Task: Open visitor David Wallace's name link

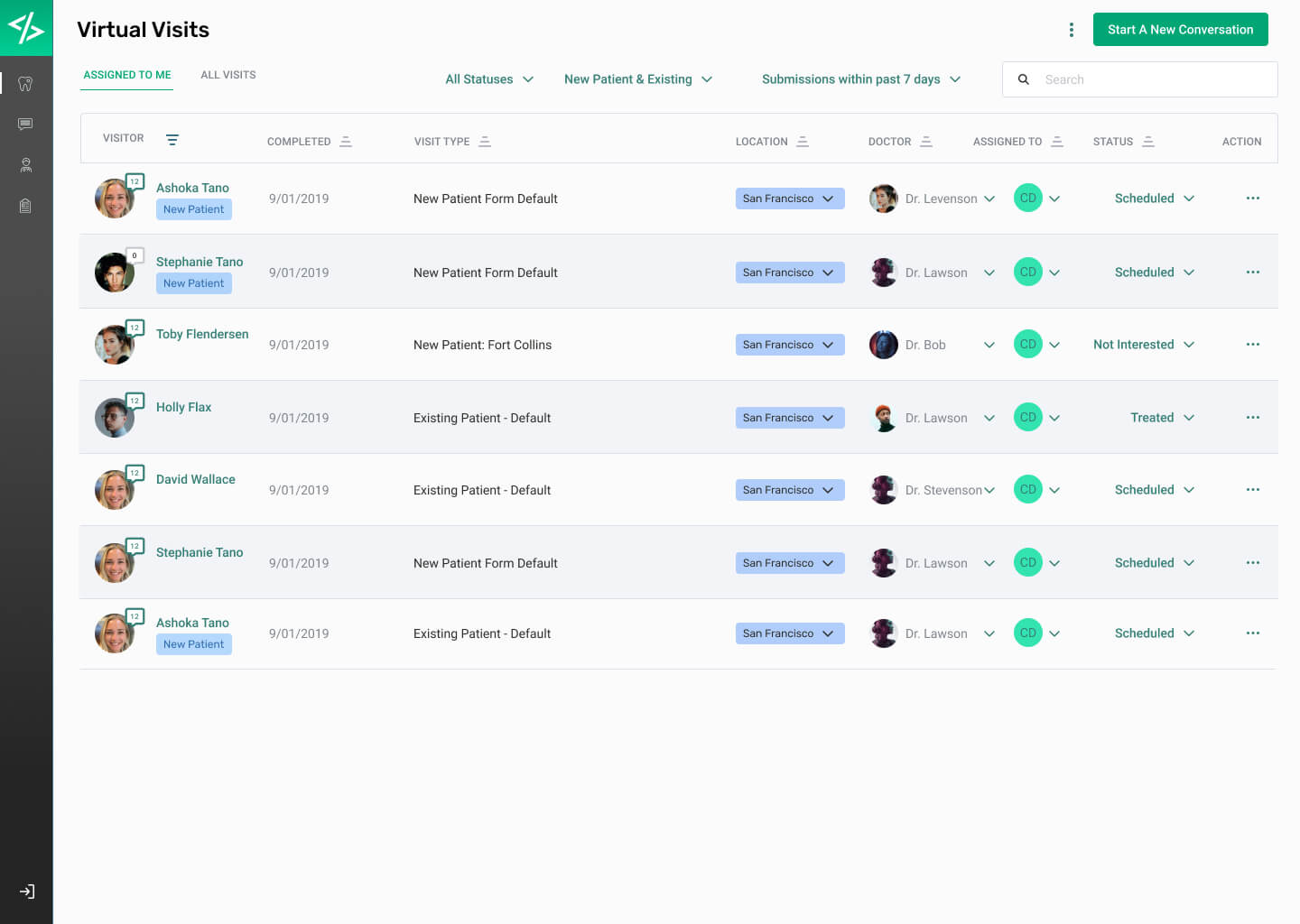Action: 195,479
